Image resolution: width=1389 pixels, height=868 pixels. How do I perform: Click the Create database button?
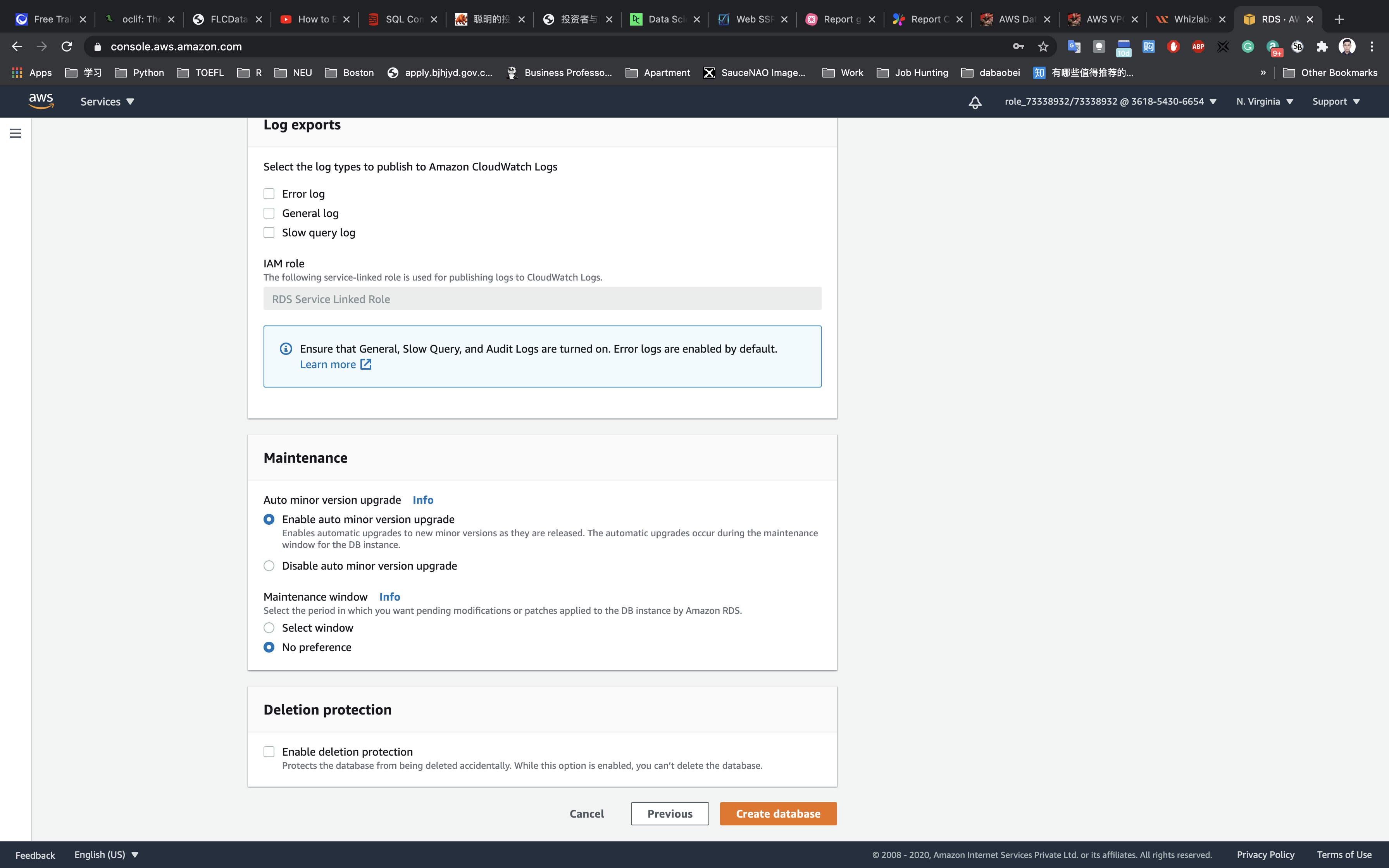click(778, 813)
